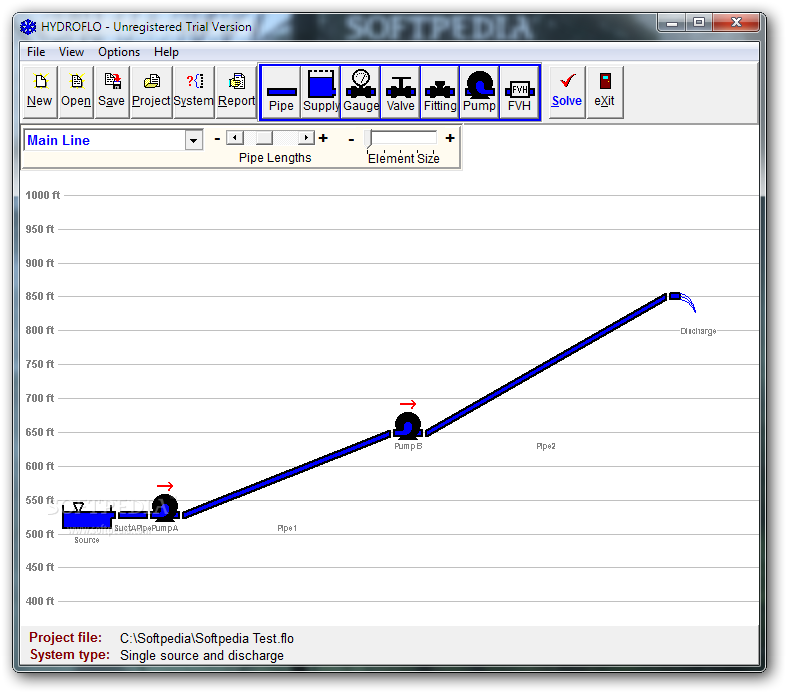Select the FVH element tool
The width and height of the screenshot is (787, 693).
(x=519, y=92)
